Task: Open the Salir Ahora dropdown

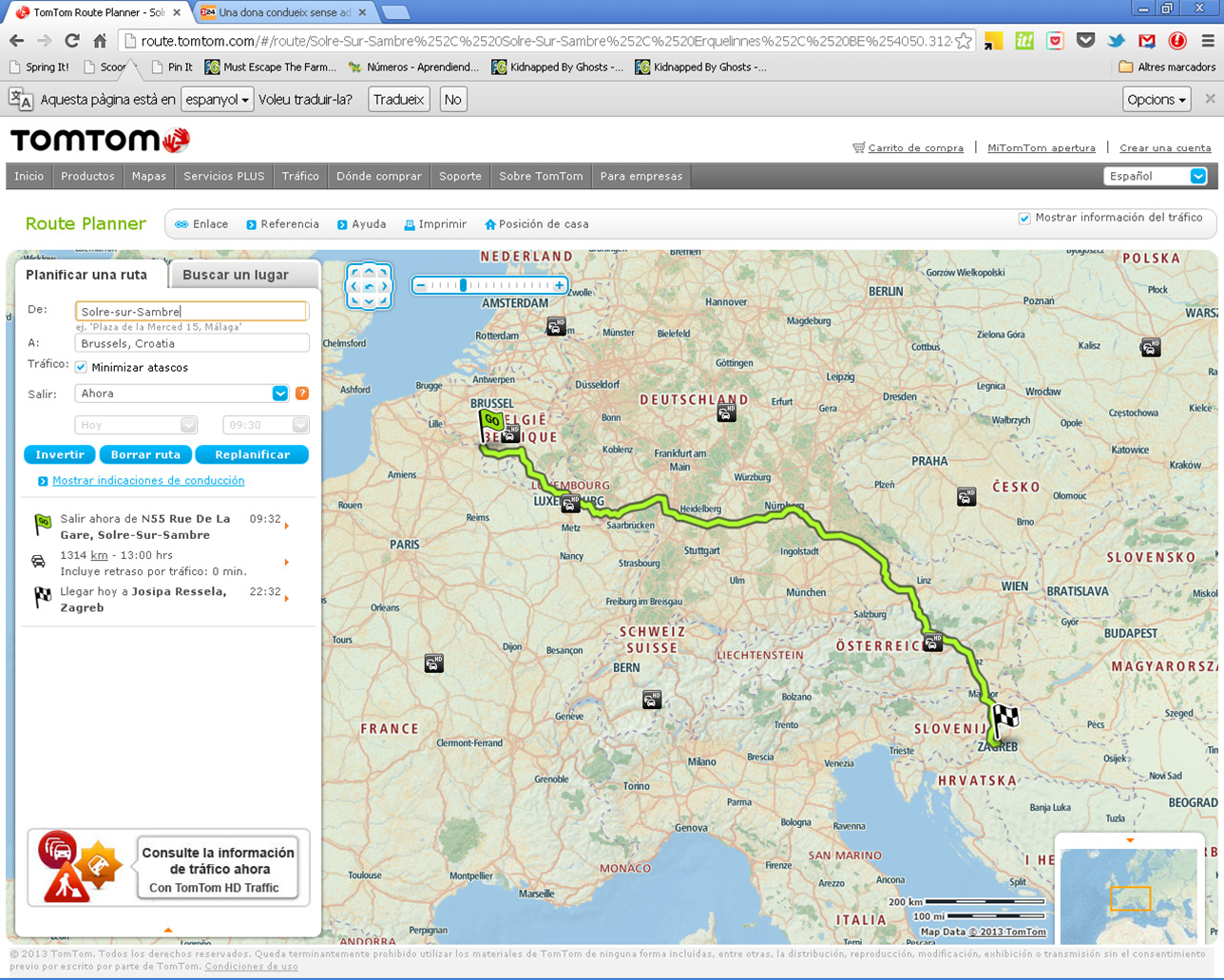Action: (x=279, y=394)
